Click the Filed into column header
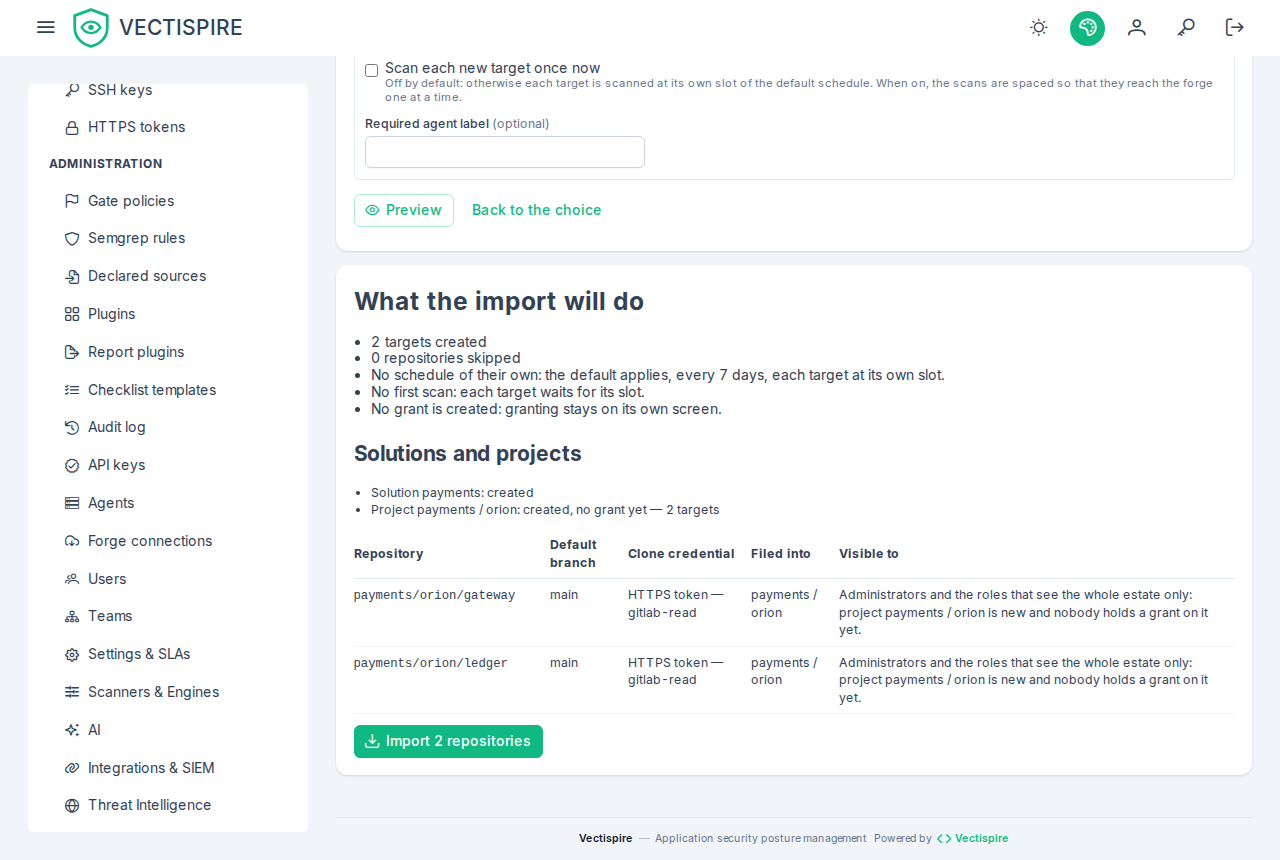Image resolution: width=1280 pixels, height=860 pixels. coord(781,554)
